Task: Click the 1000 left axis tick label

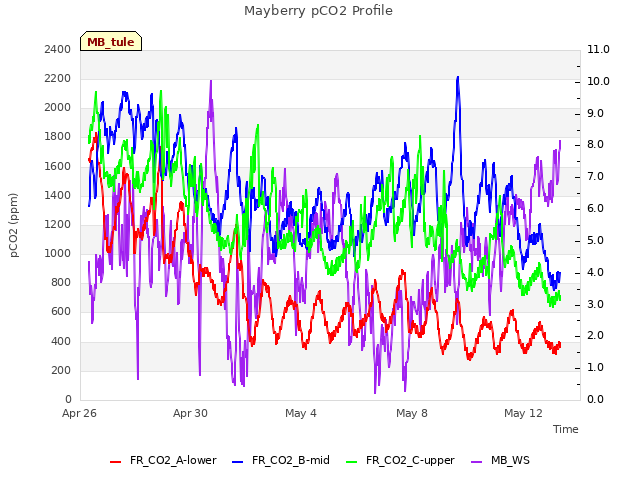Action: tap(58, 253)
